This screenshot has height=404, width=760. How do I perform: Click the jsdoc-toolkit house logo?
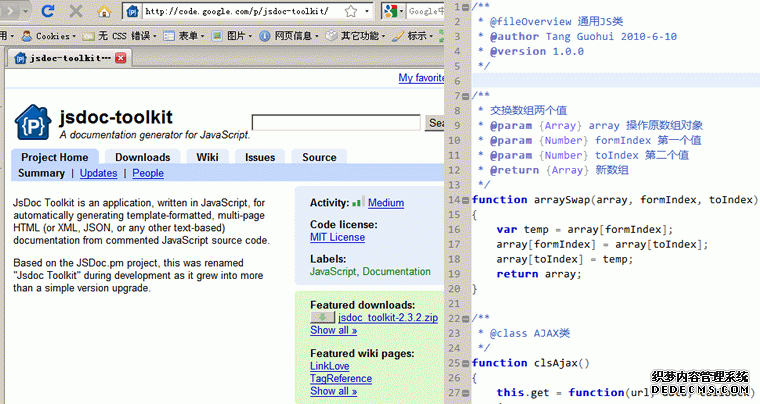coord(32,123)
